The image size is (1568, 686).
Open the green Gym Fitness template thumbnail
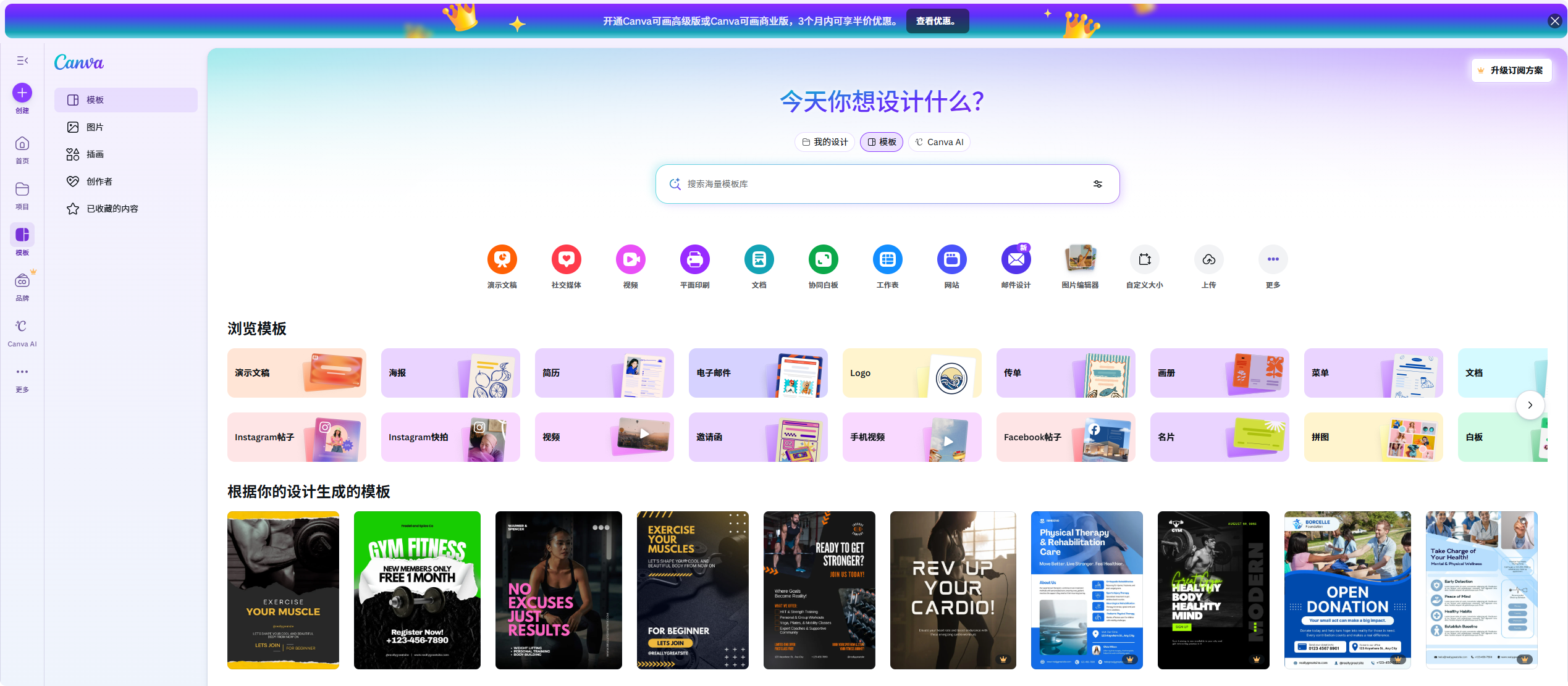[417, 590]
